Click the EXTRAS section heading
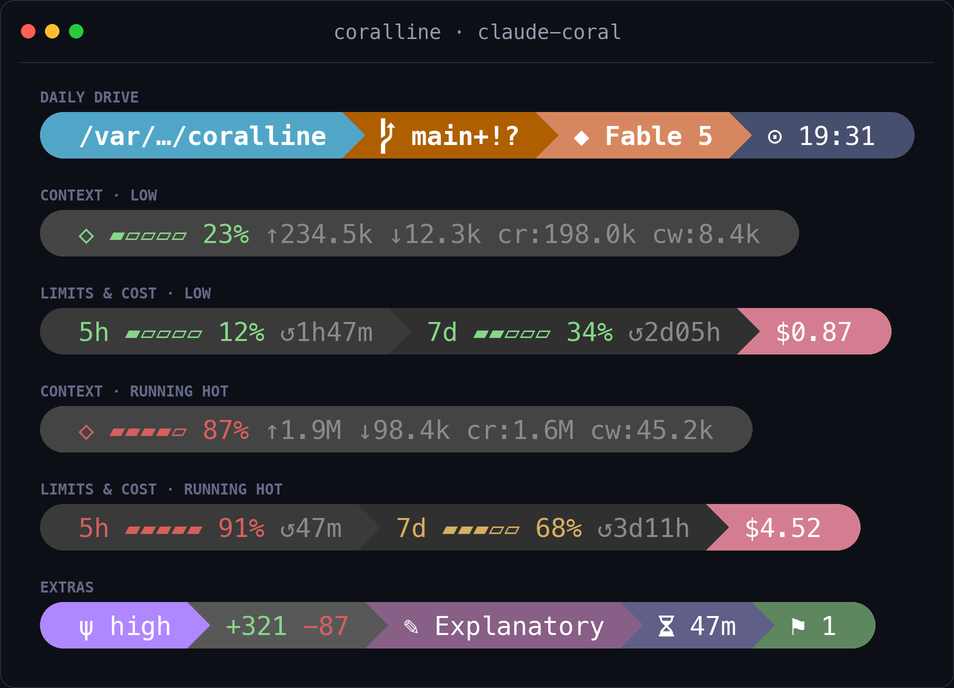954x688 pixels. click(x=67, y=587)
